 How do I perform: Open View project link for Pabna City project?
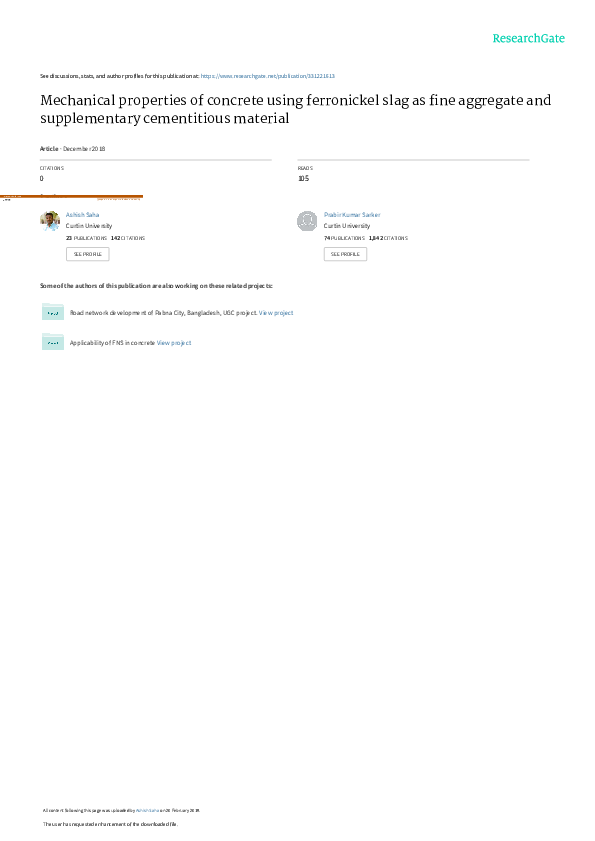[x=276, y=313]
